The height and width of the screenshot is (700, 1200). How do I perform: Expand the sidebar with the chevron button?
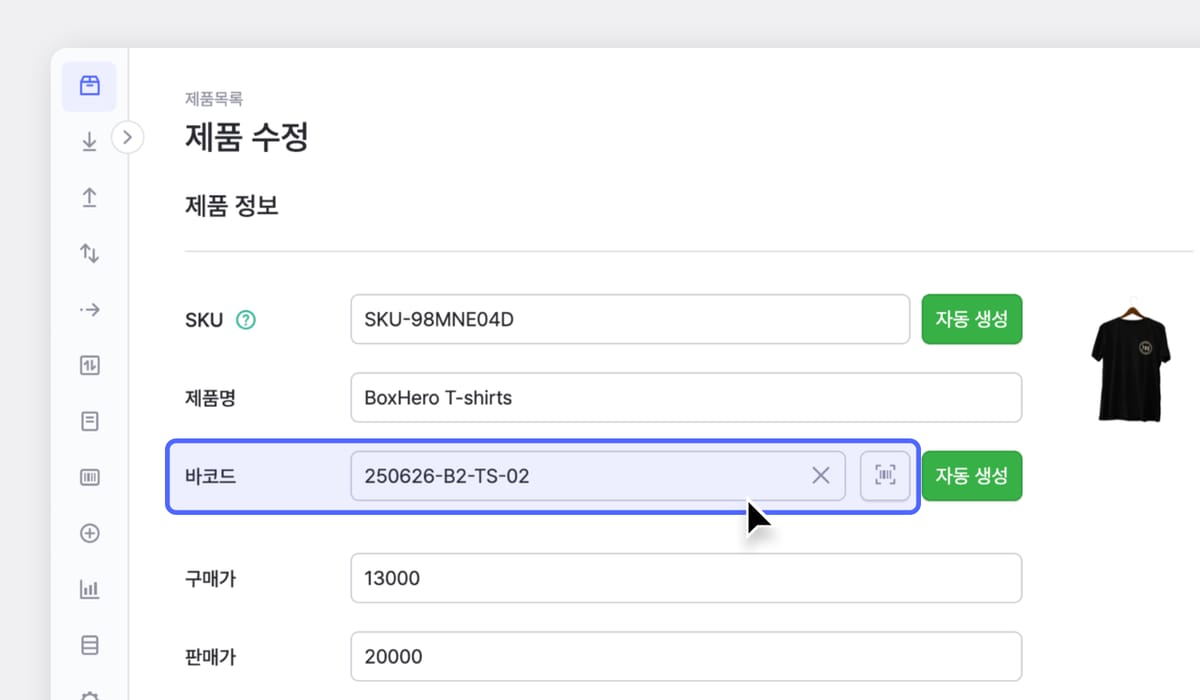tap(127, 138)
